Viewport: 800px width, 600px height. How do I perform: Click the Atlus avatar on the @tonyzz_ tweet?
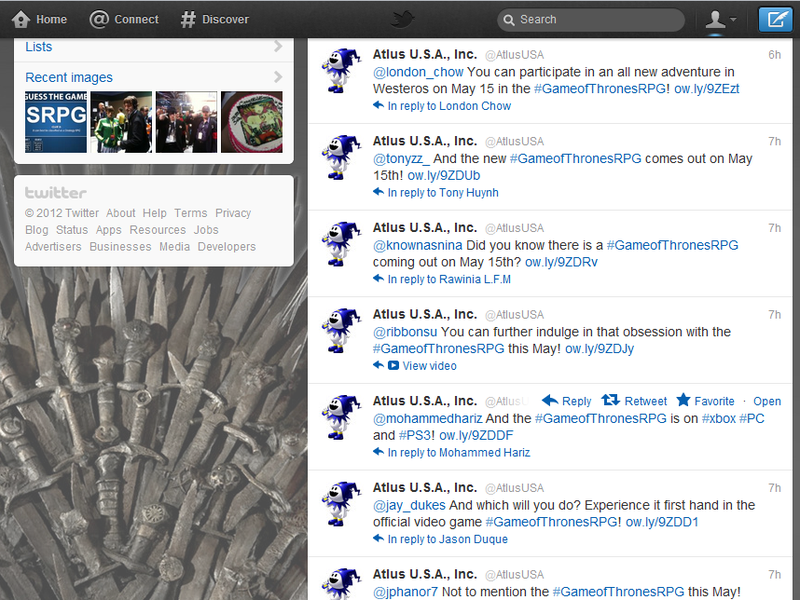pos(341,157)
